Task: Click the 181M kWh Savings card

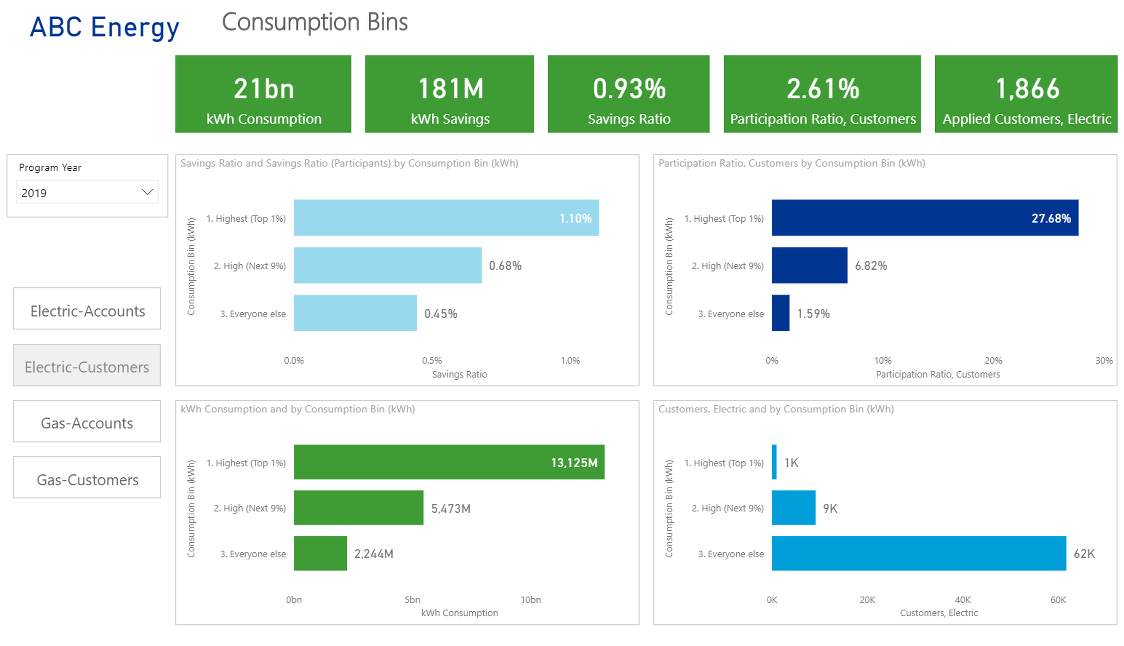Action: (449, 94)
